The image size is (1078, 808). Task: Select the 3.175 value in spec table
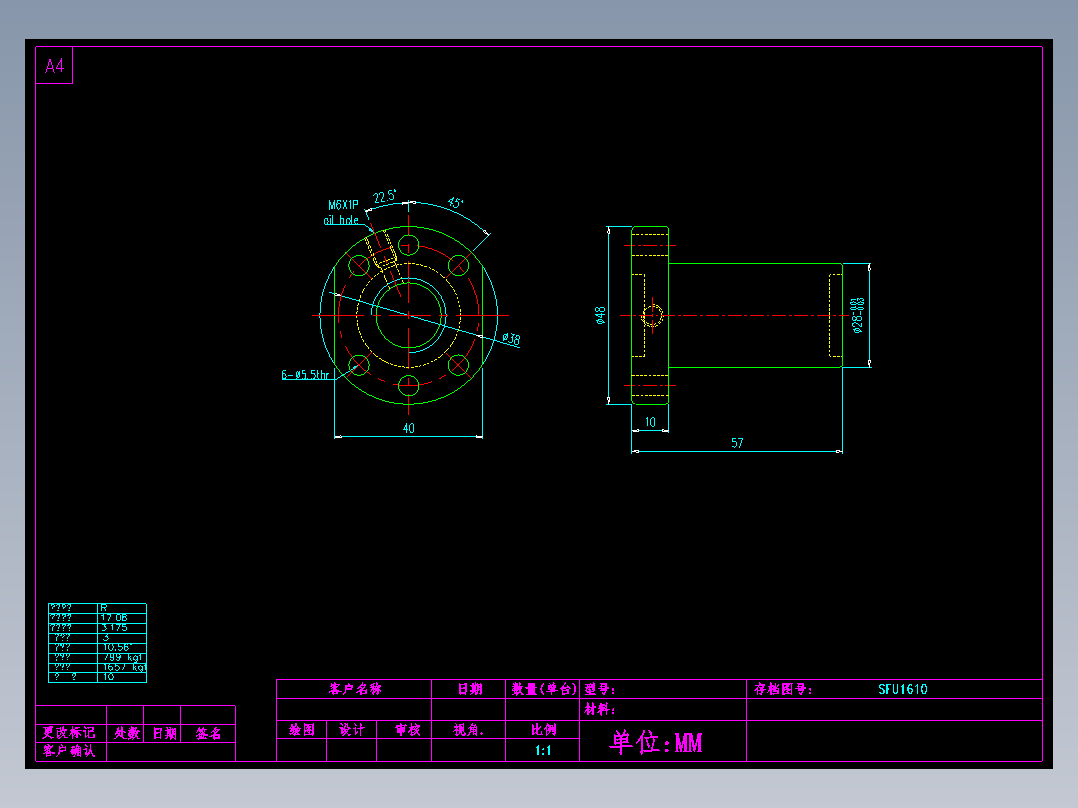click(114, 628)
